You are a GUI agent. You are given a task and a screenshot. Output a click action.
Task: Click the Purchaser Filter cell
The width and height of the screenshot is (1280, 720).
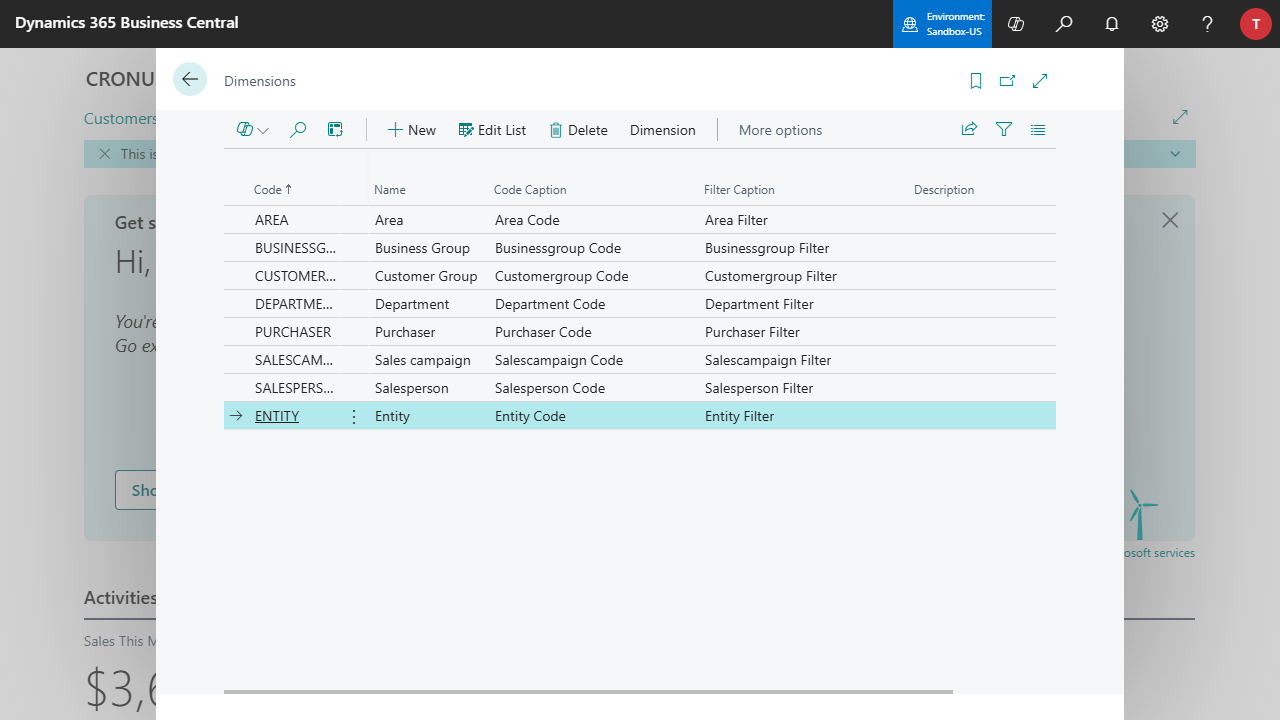(752, 332)
